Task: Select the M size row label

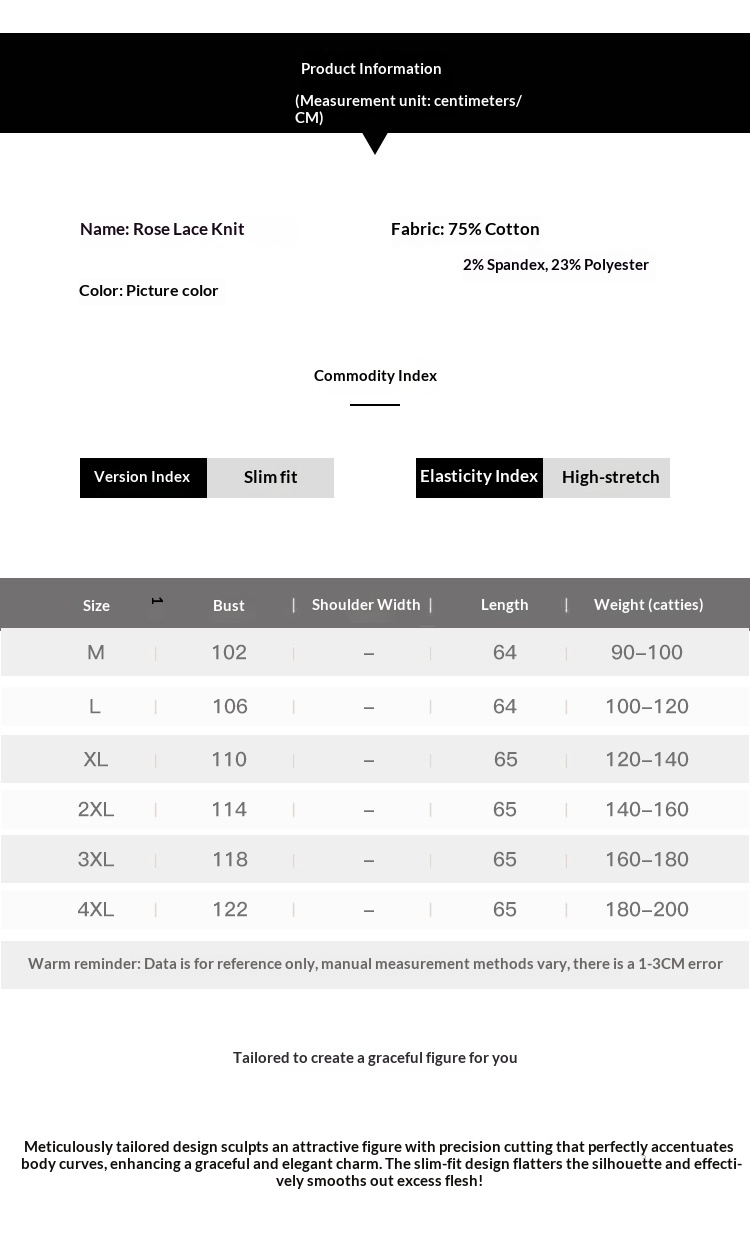Action: click(x=96, y=652)
